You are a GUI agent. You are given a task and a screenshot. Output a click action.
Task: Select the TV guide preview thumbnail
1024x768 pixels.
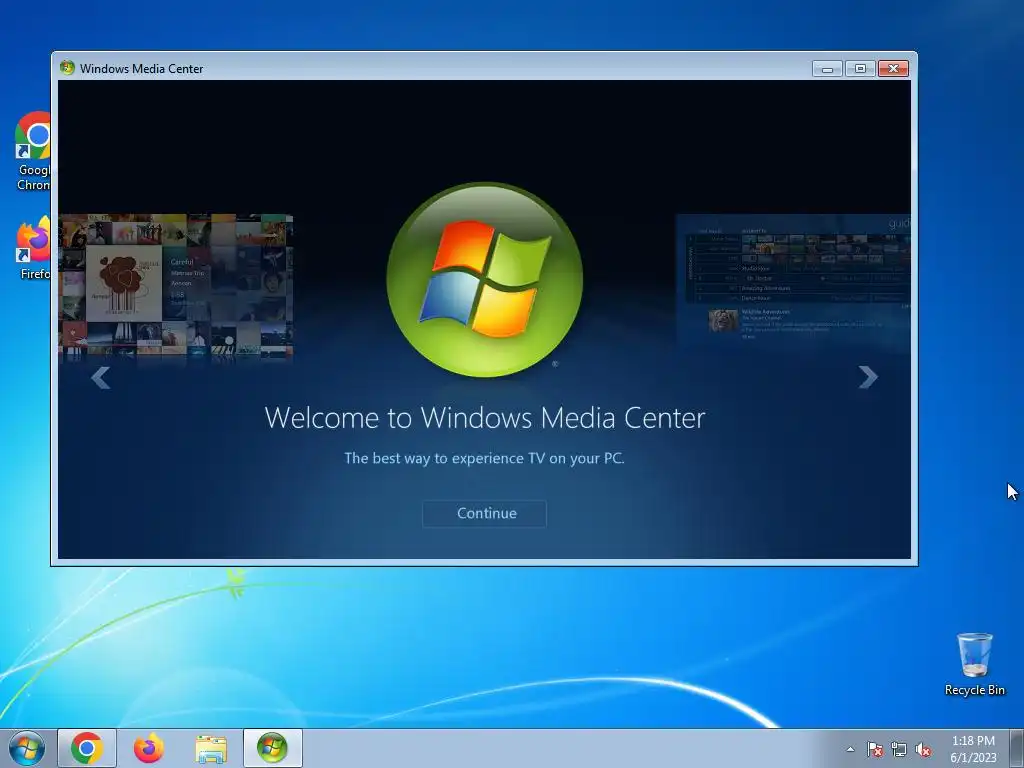tap(793, 284)
